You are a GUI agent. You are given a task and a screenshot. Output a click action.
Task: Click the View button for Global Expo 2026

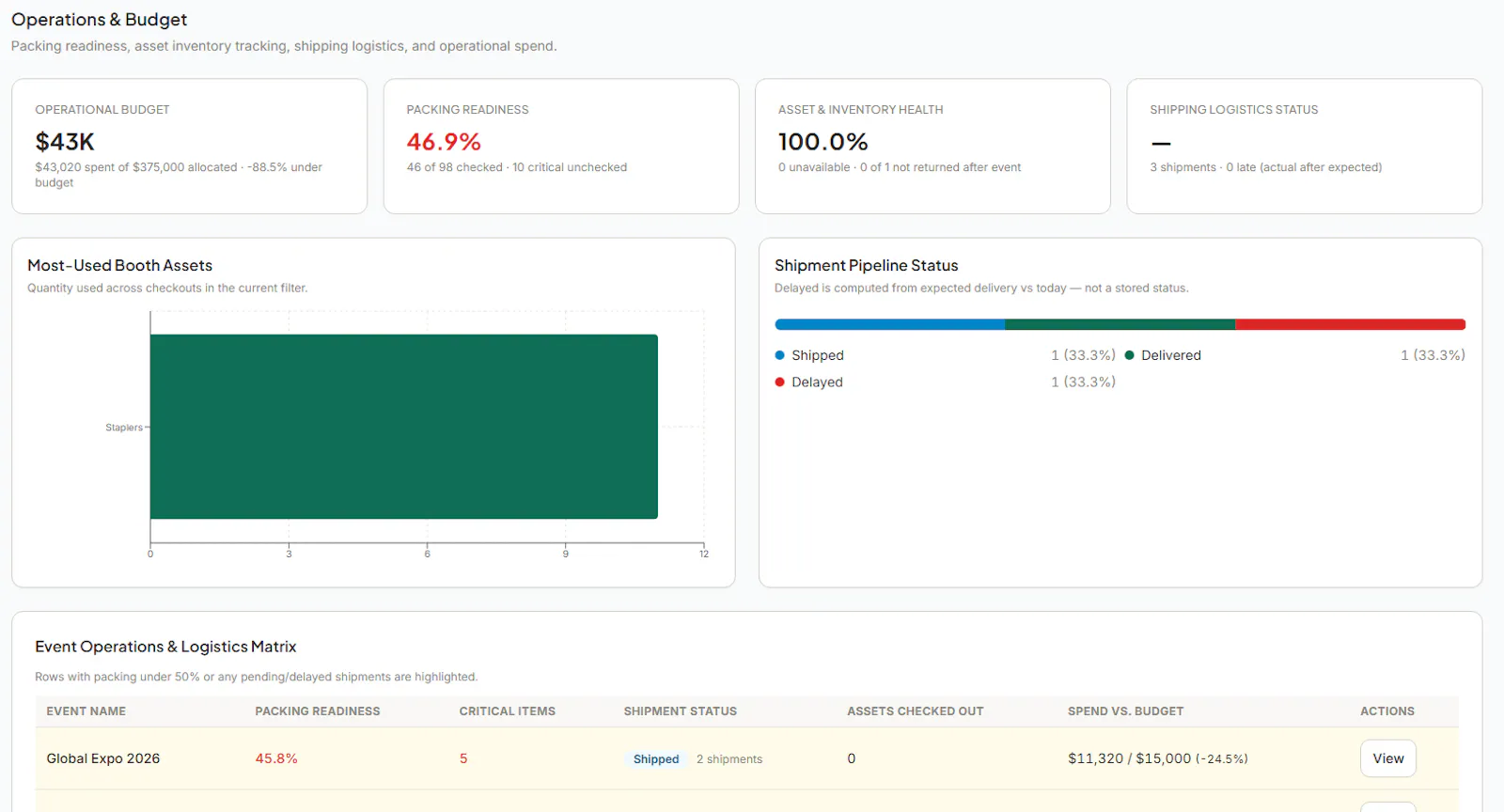[x=1387, y=758]
